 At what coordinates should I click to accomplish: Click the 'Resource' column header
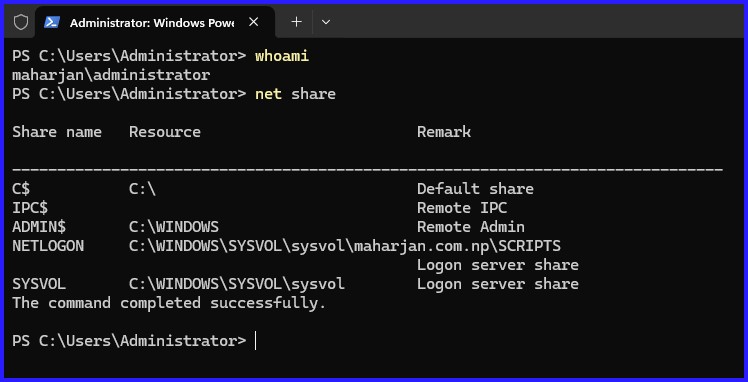pyautogui.click(x=165, y=132)
